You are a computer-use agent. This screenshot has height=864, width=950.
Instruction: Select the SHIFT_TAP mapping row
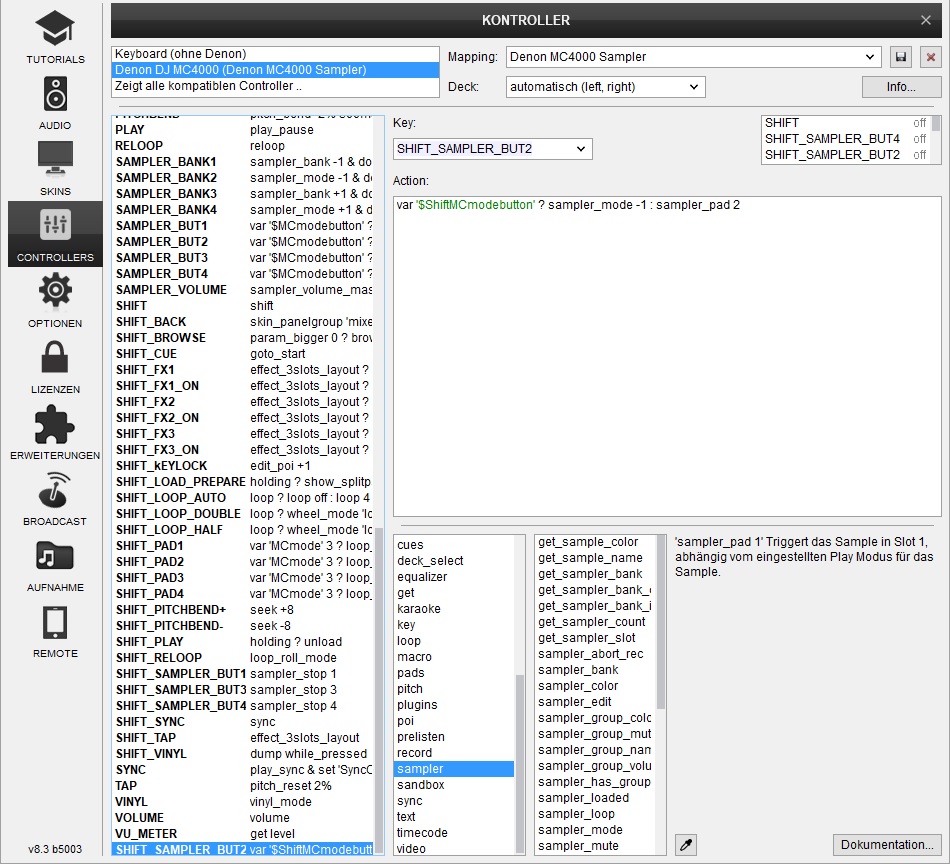(x=244, y=737)
